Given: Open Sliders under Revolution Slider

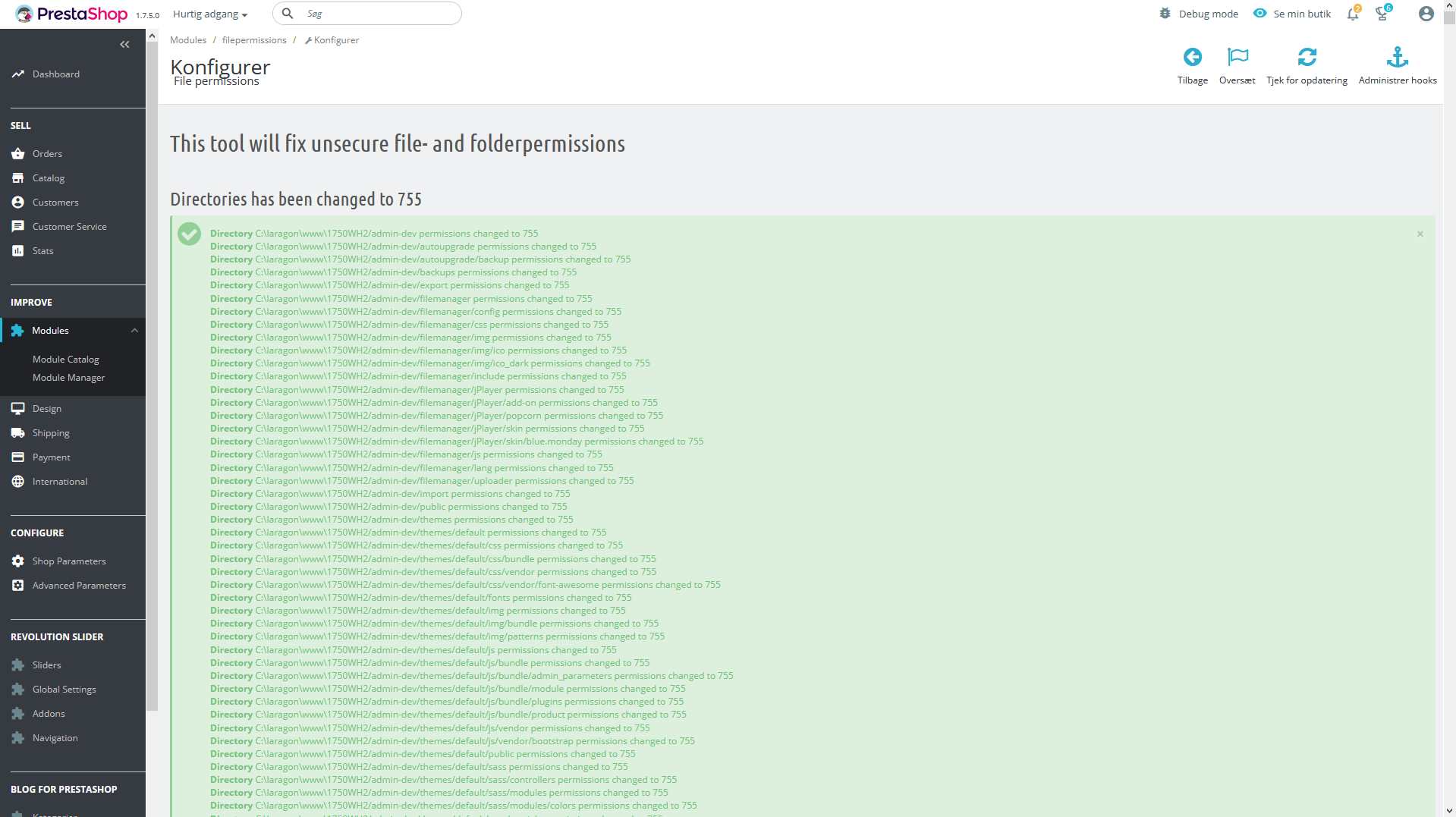Looking at the screenshot, I should point(47,665).
